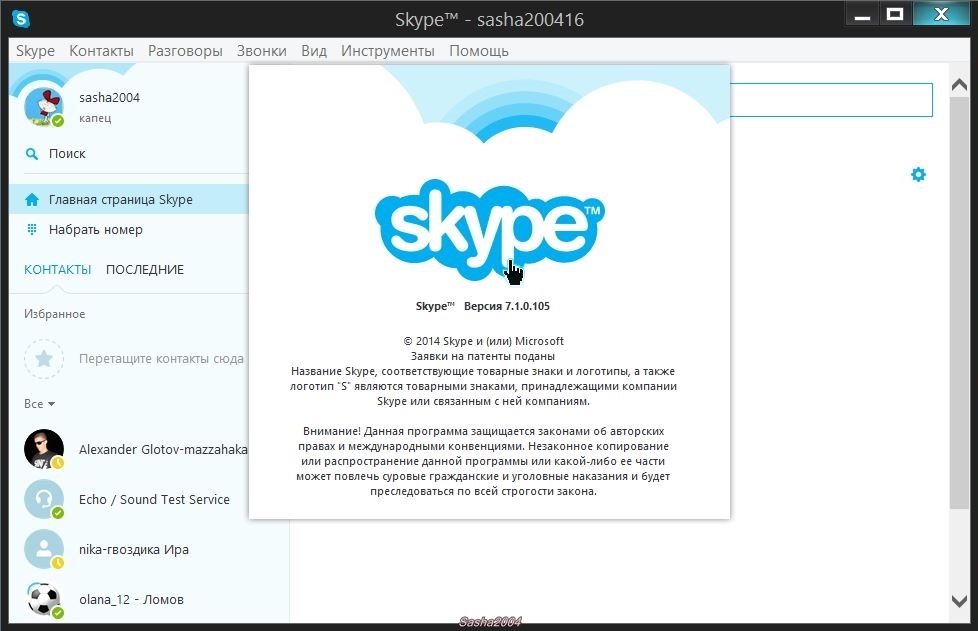
Task: Switch to the ПОСЛЕДНИЕ tab
Action: point(145,270)
